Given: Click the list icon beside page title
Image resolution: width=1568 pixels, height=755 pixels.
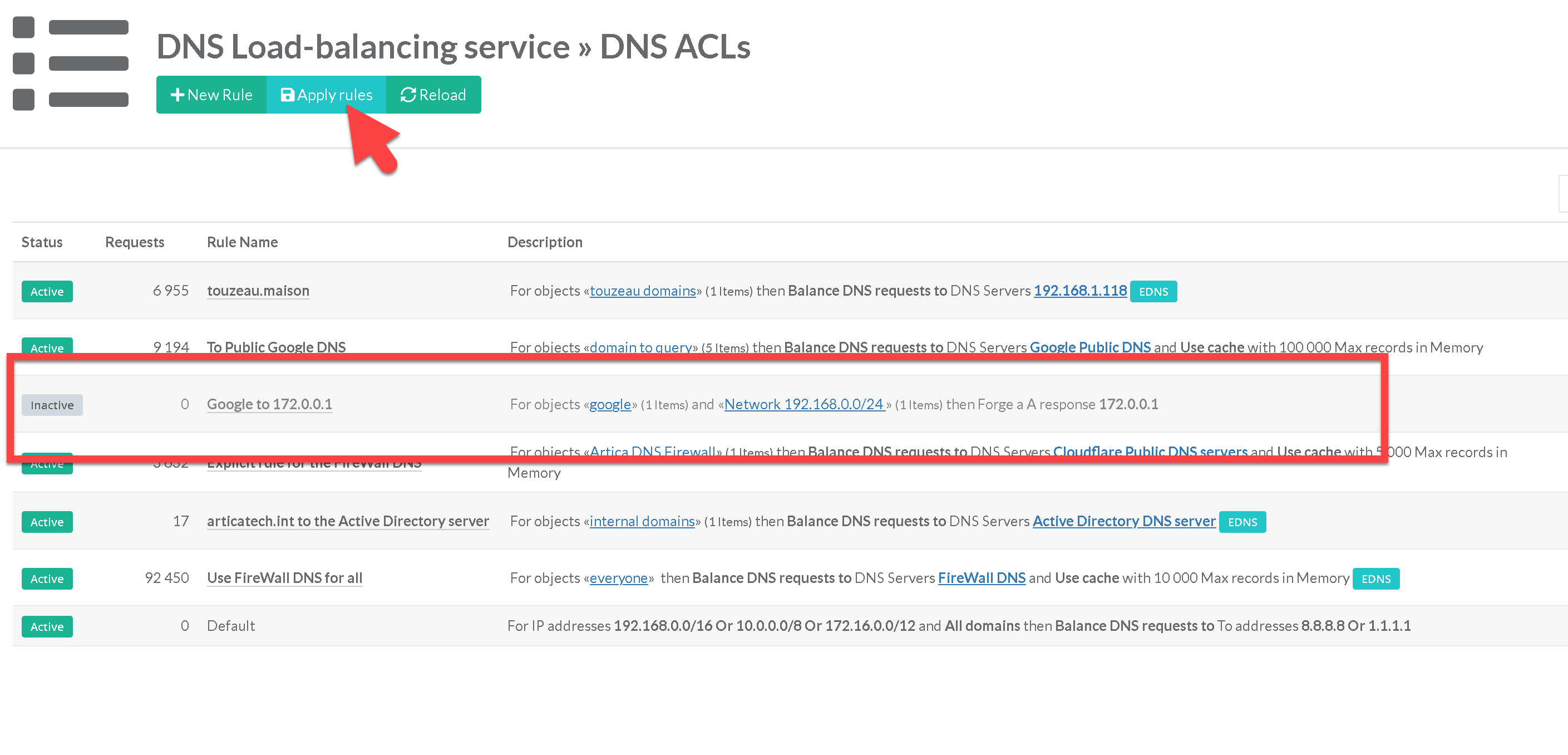Looking at the screenshot, I should click(71, 63).
